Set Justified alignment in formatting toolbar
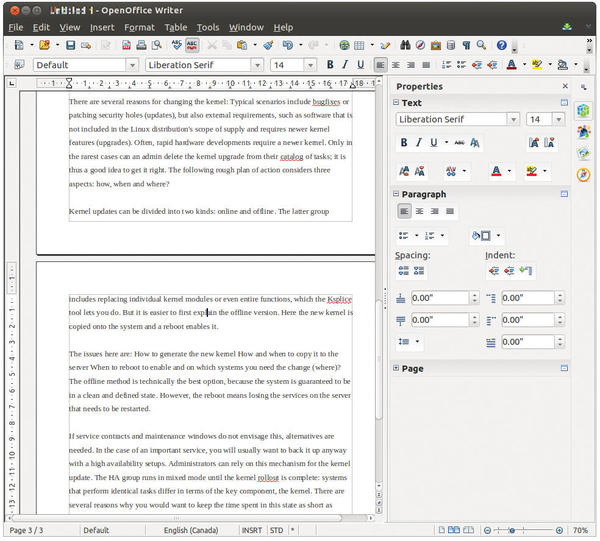The height and width of the screenshot is (541, 600). [426, 65]
